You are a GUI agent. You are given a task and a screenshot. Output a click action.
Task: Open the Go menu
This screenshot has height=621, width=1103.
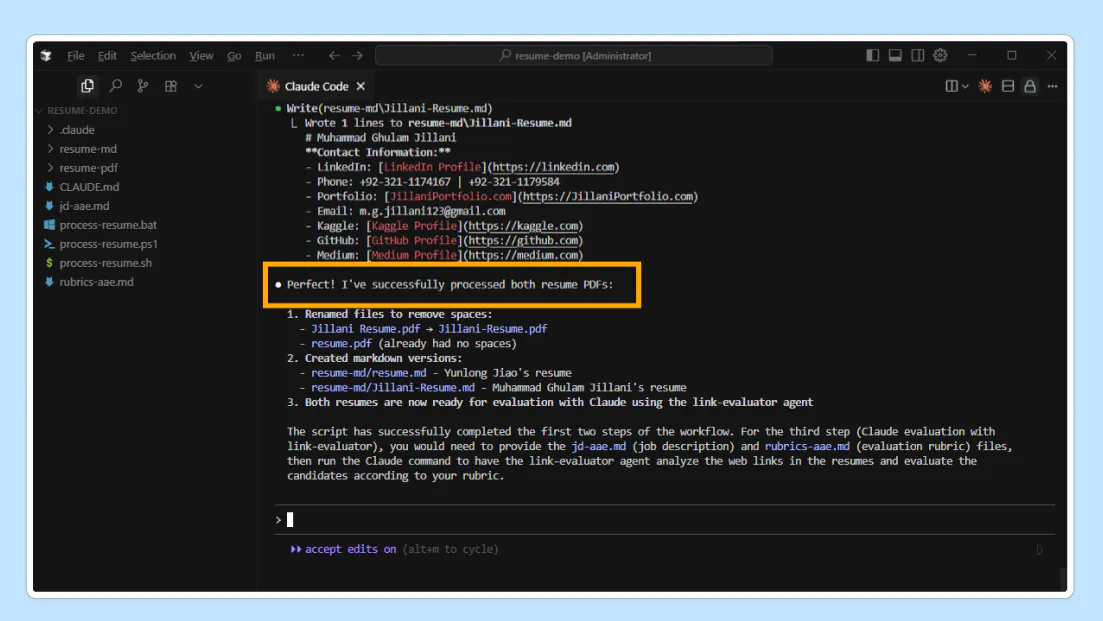pos(234,56)
